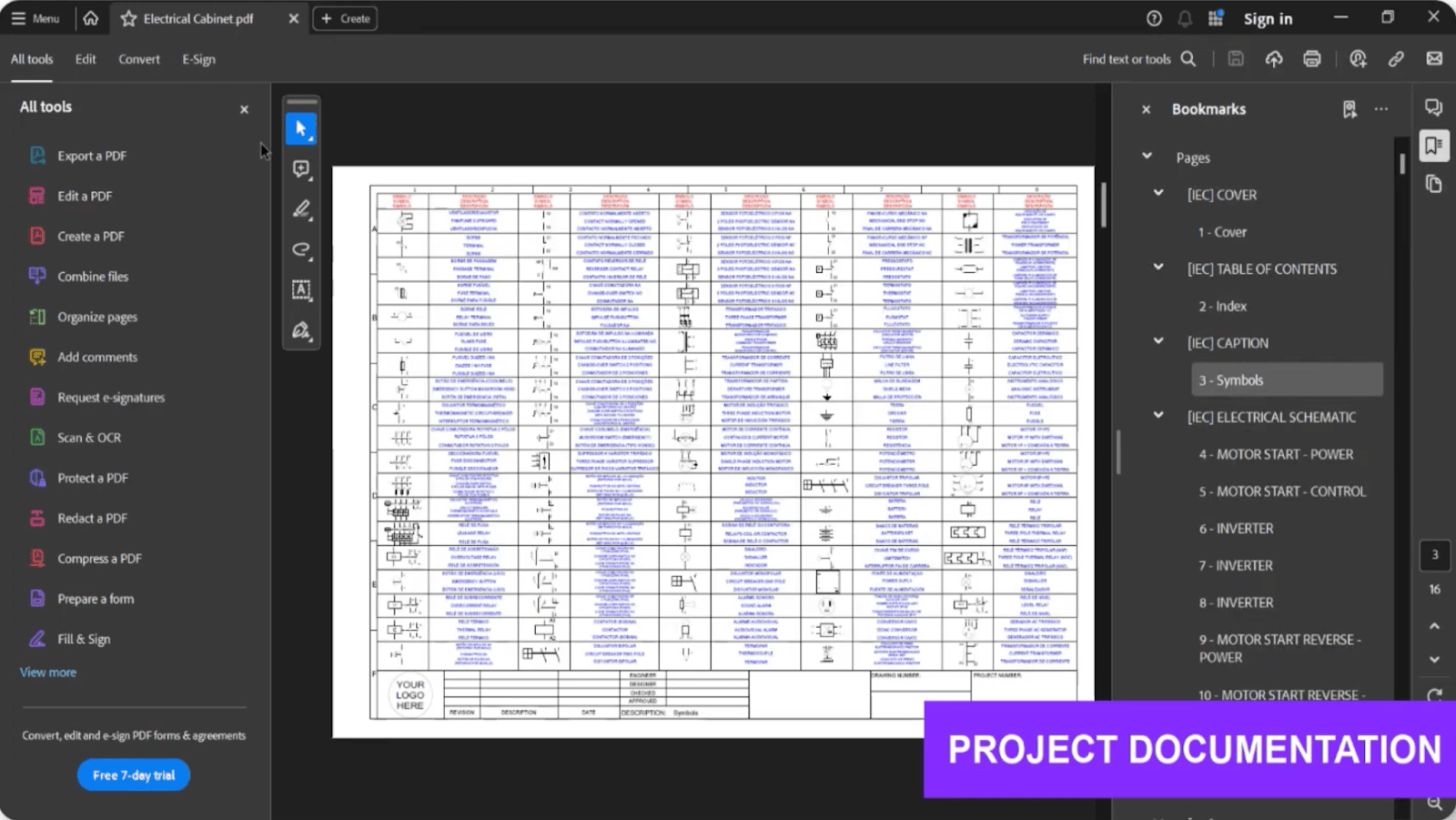This screenshot has width=1456, height=820.
Task: Switch to the E-Sign tab
Action: click(x=198, y=58)
